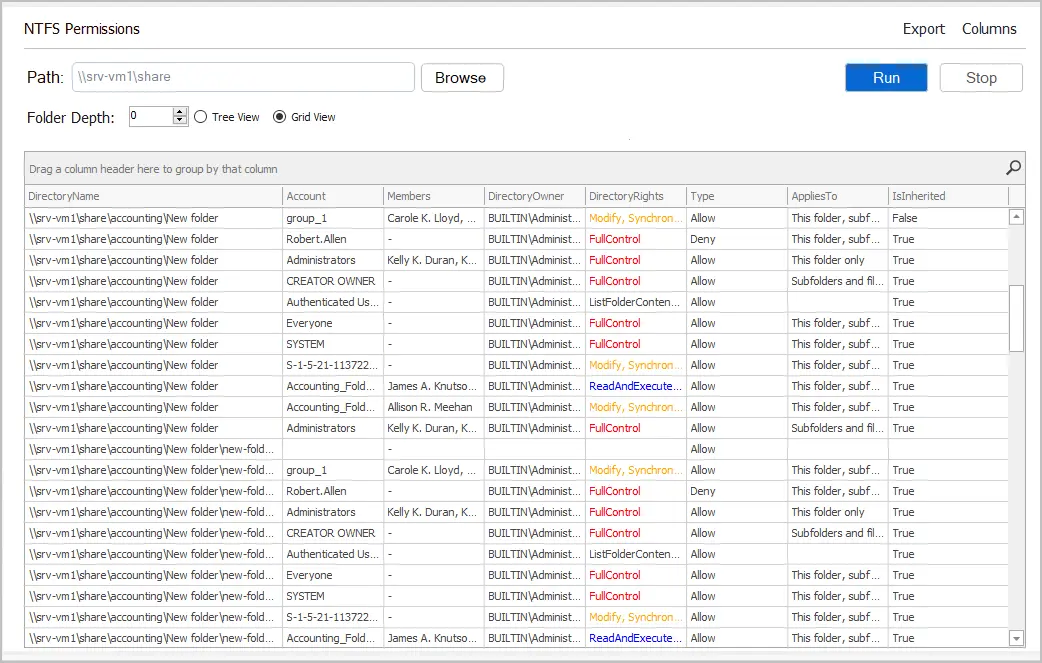The width and height of the screenshot is (1042, 663).
Task: Select first 'Deny' type cell
Action: 737,239
